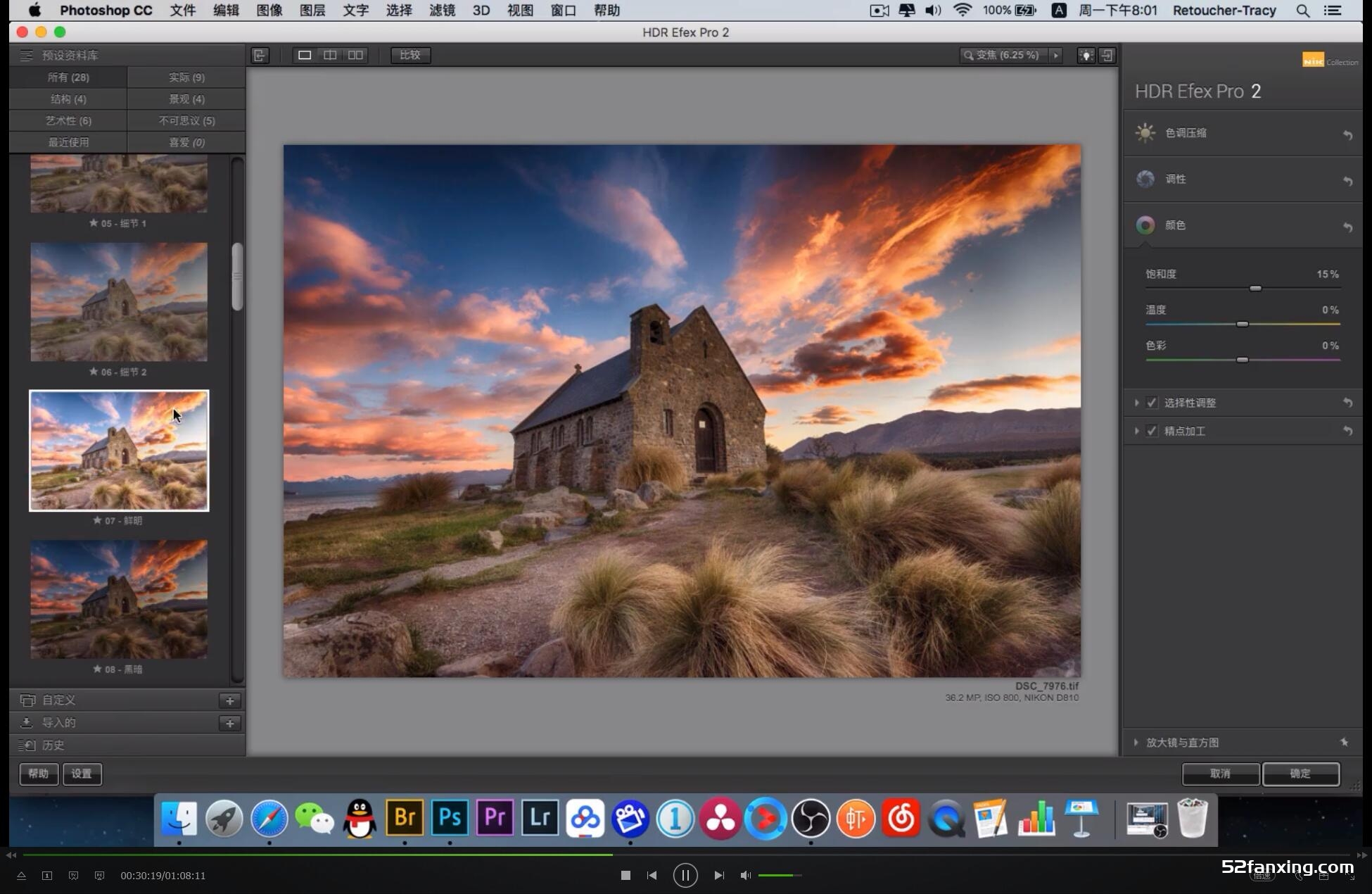Select split preview view mode
This screenshot has height=894, width=1372.
(330, 55)
